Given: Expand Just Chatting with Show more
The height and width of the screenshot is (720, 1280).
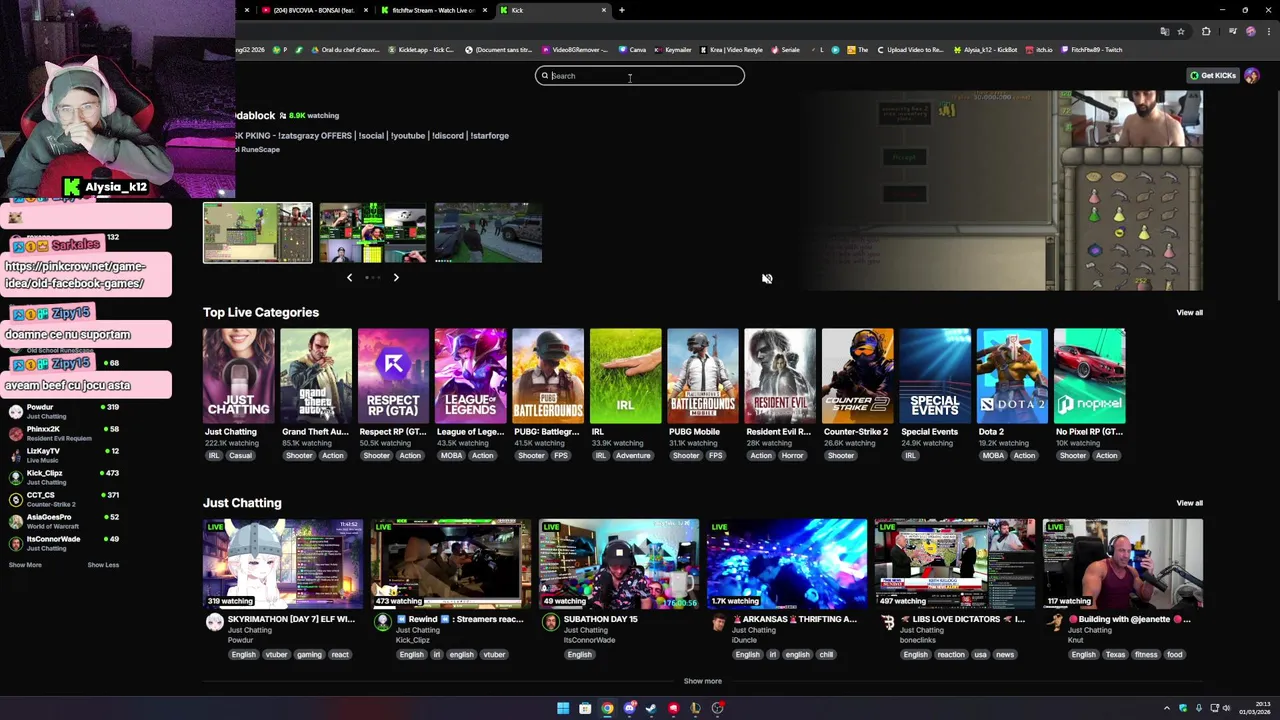Looking at the screenshot, I should click(702, 682).
